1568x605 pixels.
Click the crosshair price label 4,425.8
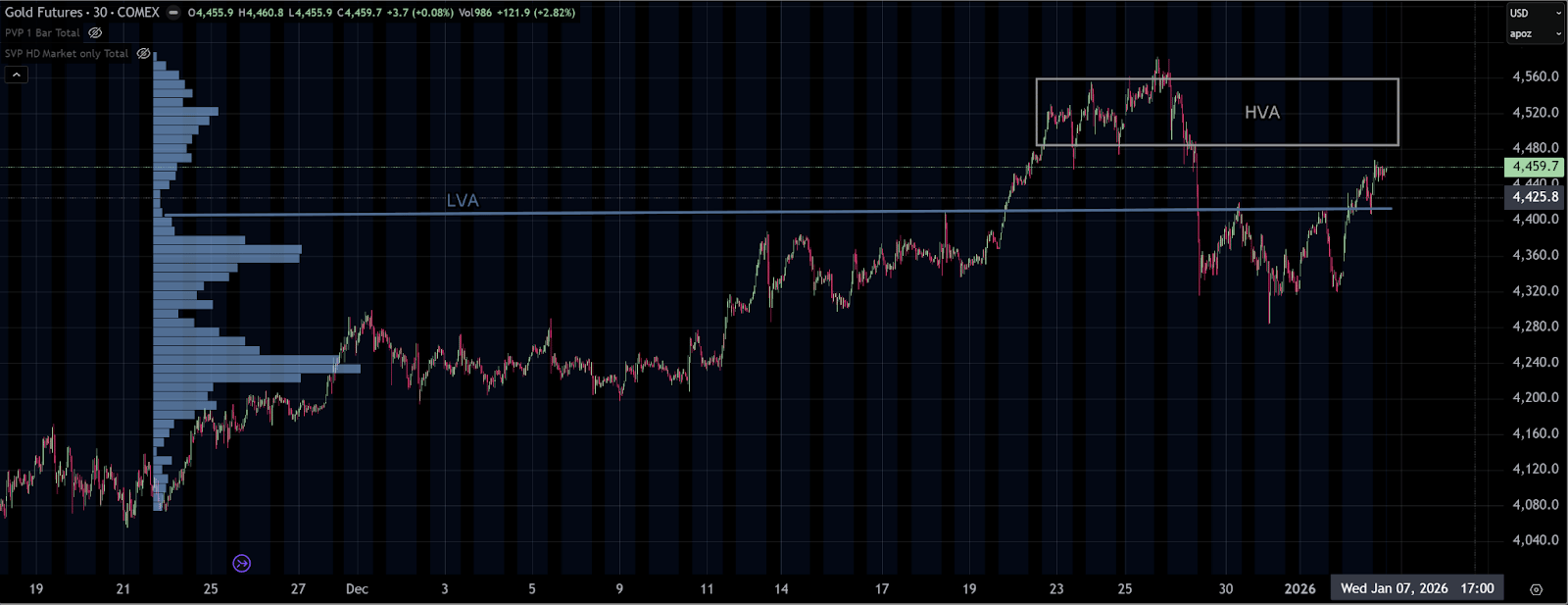click(1534, 197)
